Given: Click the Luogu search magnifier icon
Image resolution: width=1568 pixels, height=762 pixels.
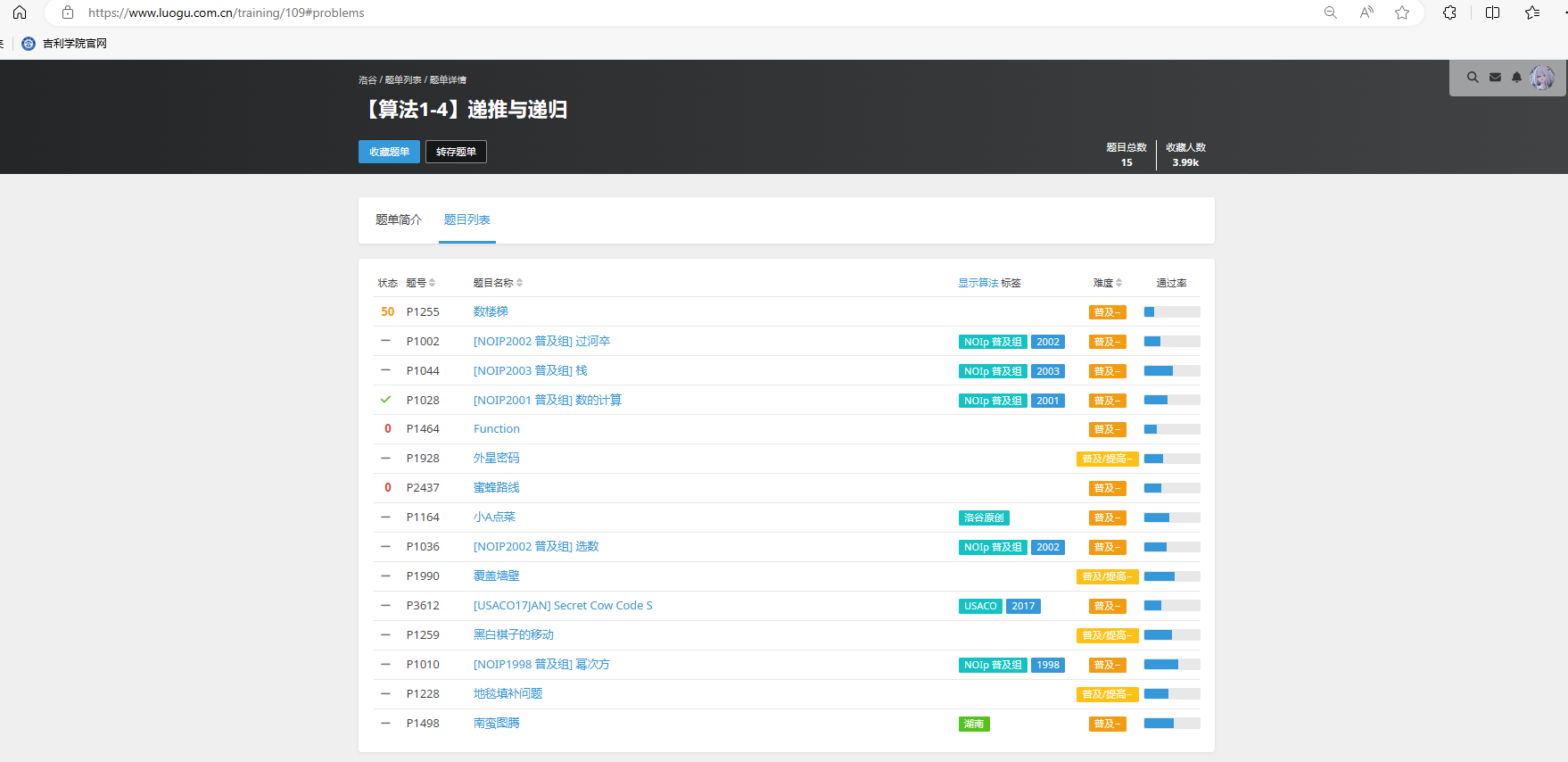Looking at the screenshot, I should tap(1473, 78).
